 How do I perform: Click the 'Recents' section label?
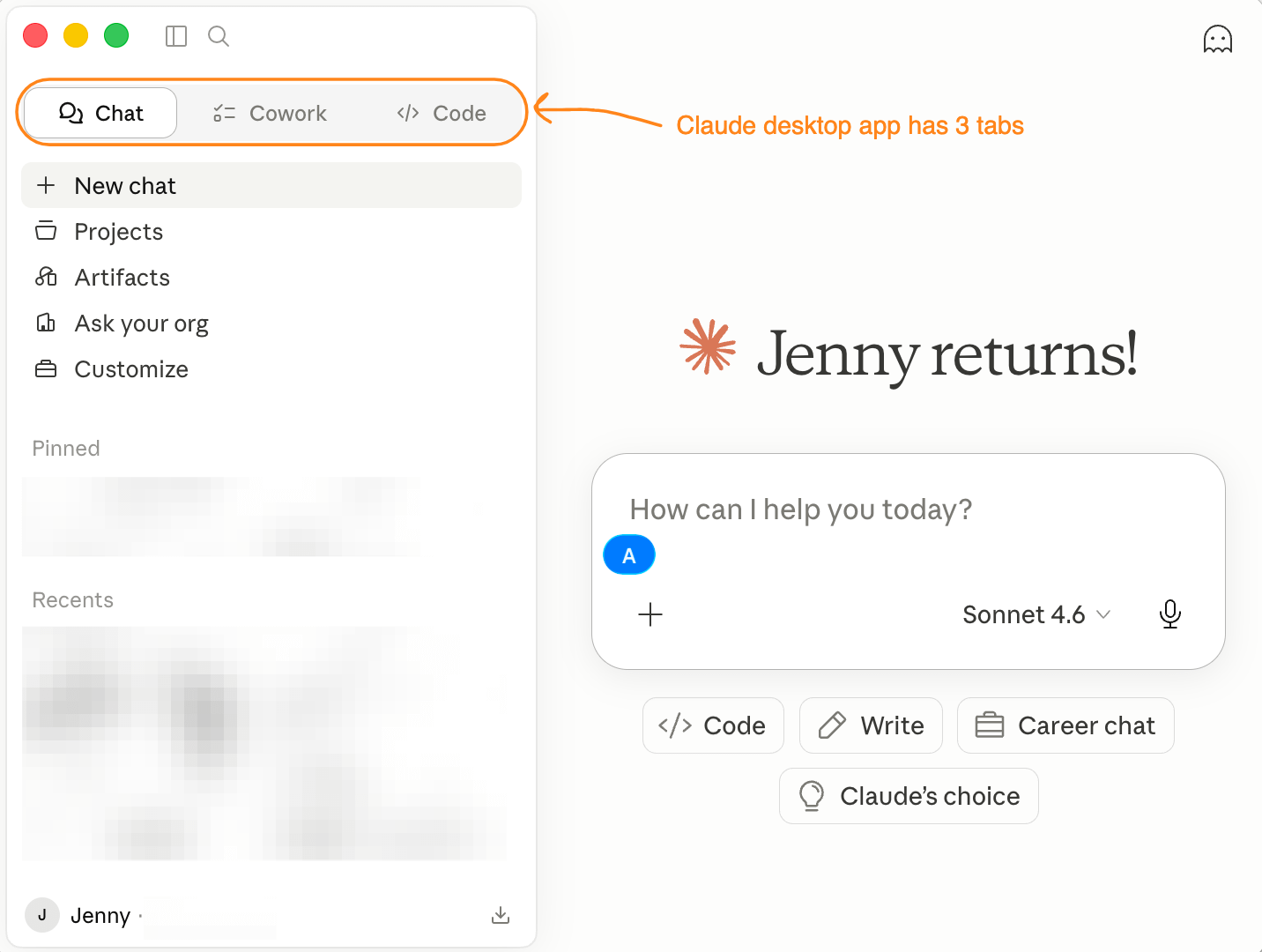pyautogui.click(x=73, y=599)
